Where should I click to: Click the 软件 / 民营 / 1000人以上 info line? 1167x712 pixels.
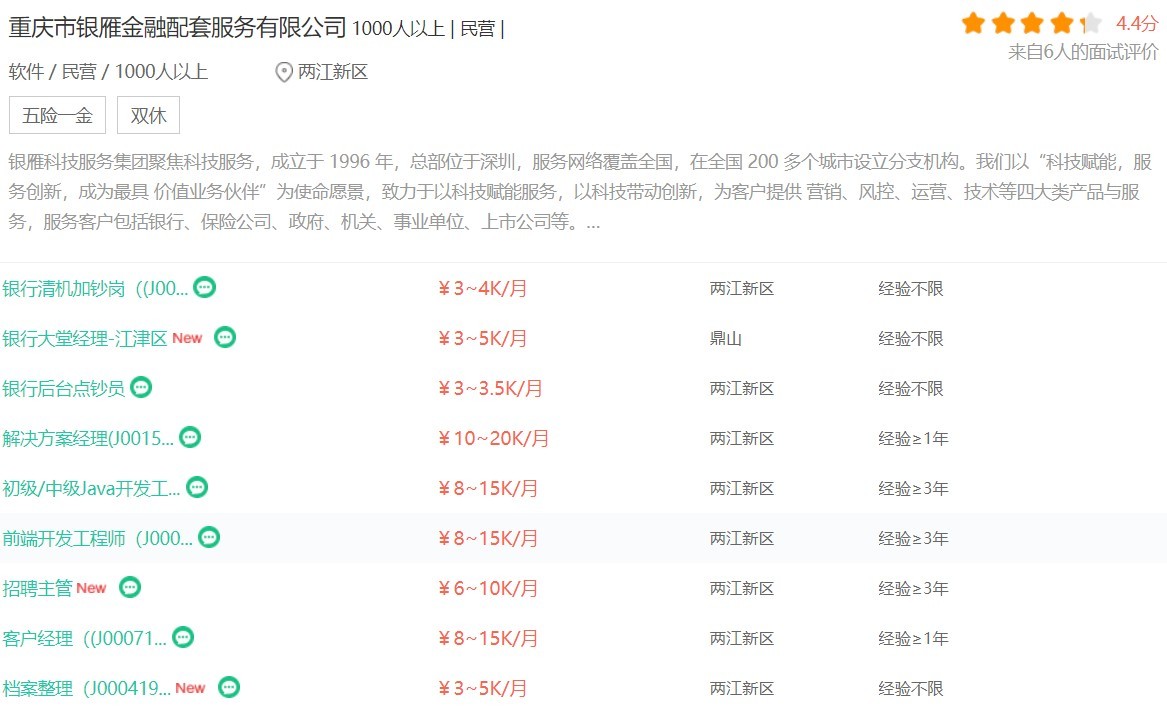108,72
